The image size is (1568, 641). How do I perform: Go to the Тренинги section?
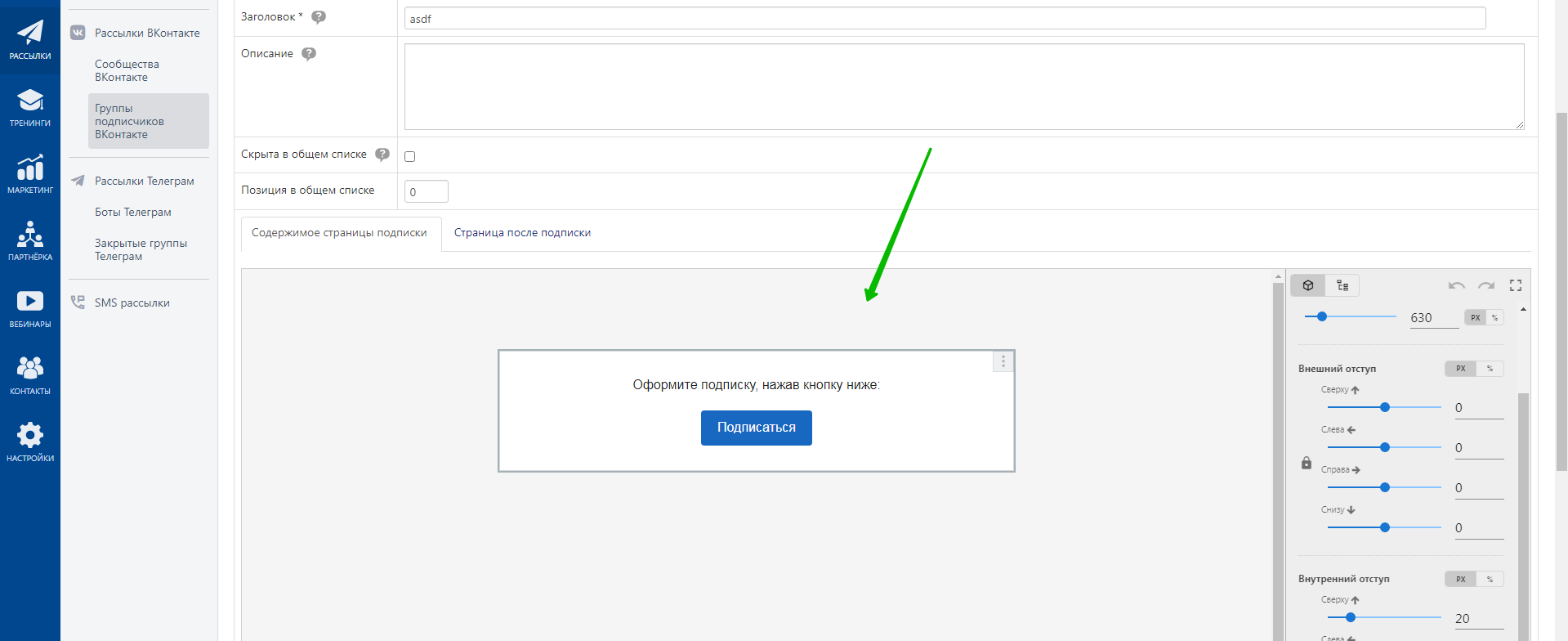pyautogui.click(x=30, y=108)
